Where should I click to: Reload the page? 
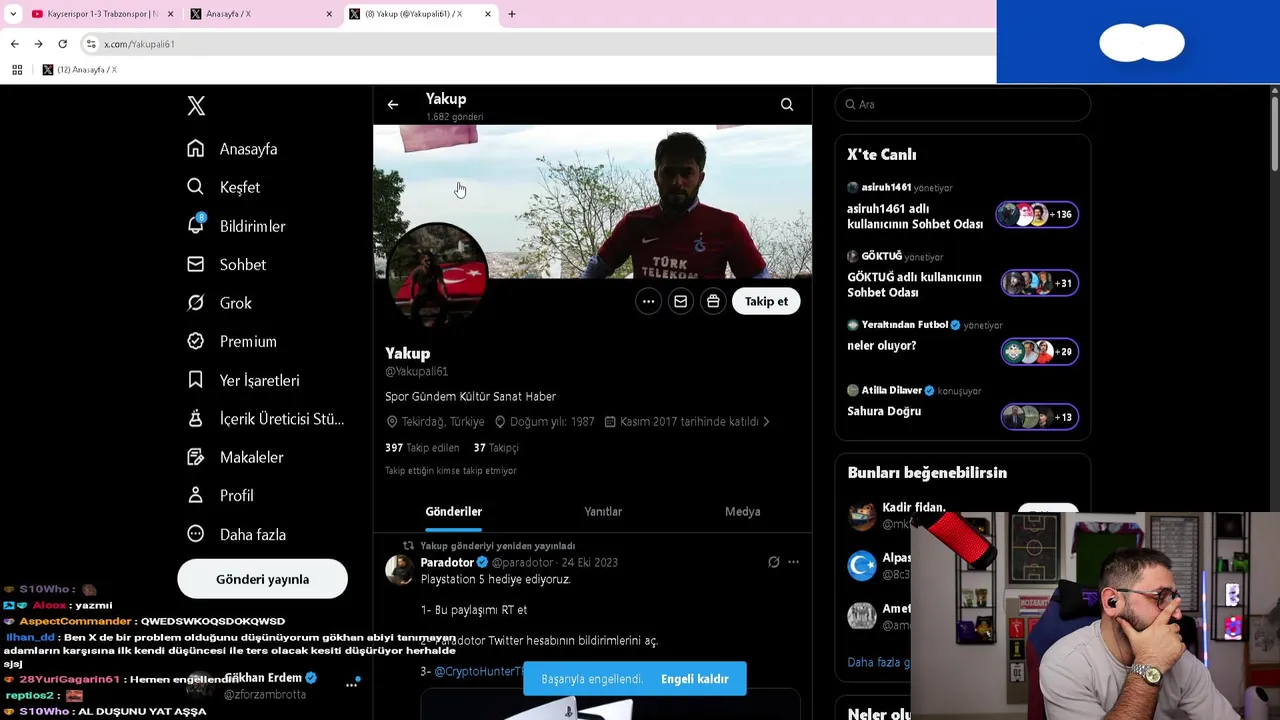pyautogui.click(x=62, y=44)
